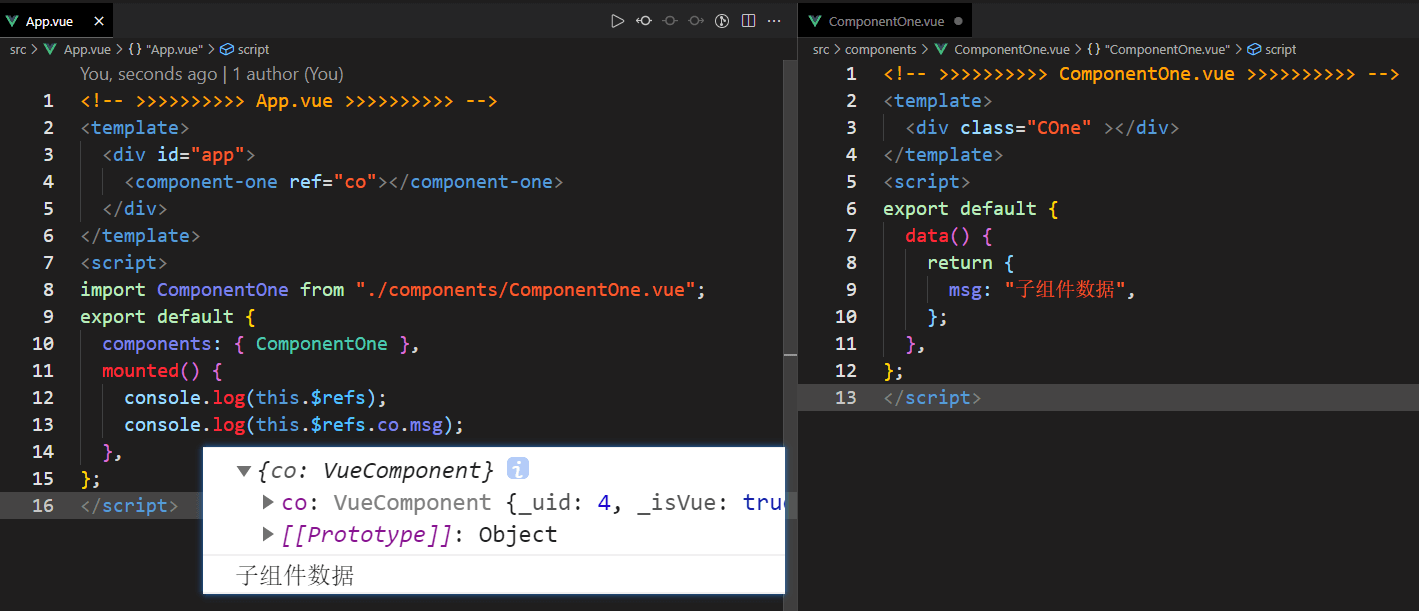Run the code with the play icon
The height and width of the screenshot is (611, 1419).
(618, 20)
